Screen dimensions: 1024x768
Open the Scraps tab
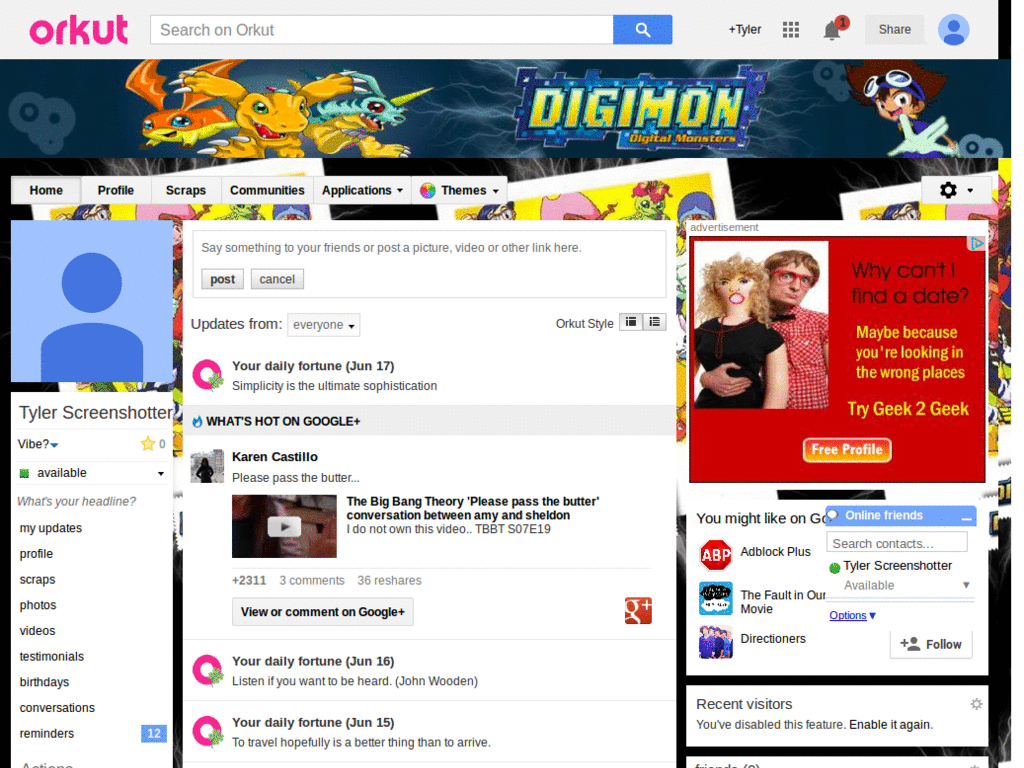(x=185, y=191)
